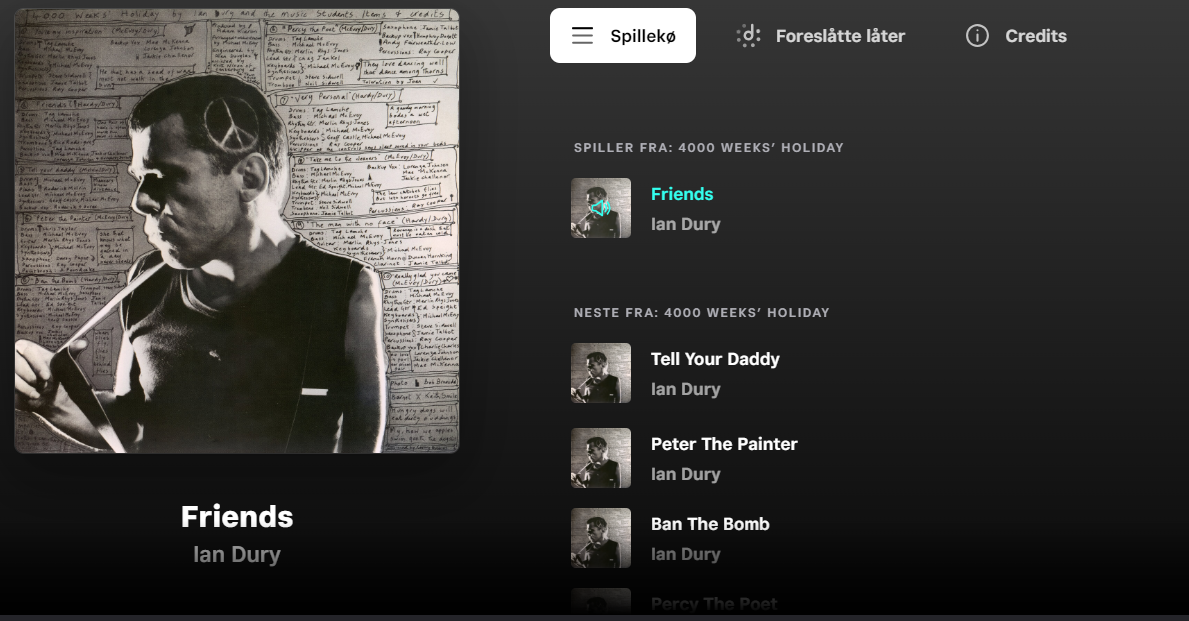Image resolution: width=1189 pixels, height=621 pixels.
Task: Click the highlighted Friends title in queue
Action: click(x=682, y=194)
